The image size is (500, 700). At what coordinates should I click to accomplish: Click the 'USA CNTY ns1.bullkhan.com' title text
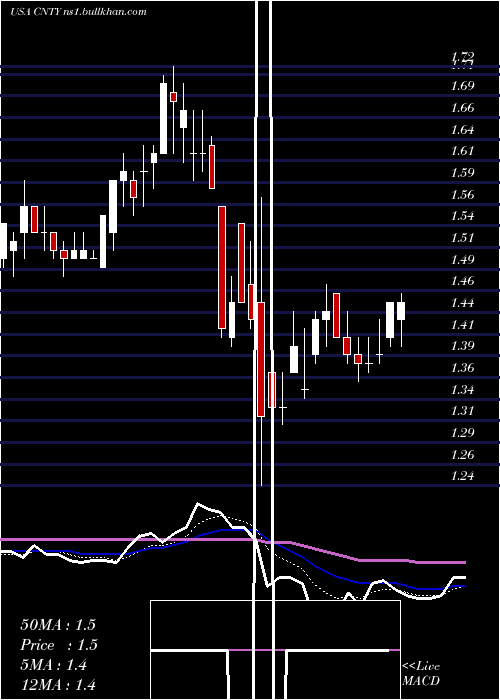pyautogui.click(x=79, y=12)
